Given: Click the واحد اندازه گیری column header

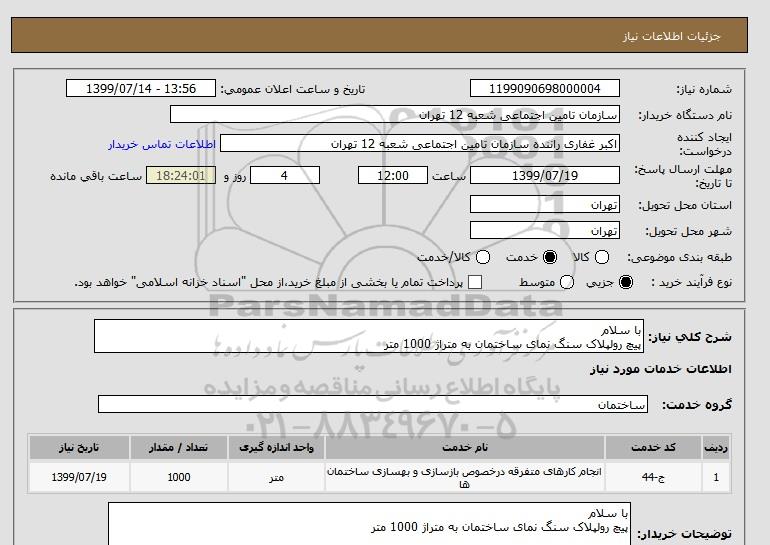Looking at the screenshot, I should pyautogui.click(x=276, y=447).
